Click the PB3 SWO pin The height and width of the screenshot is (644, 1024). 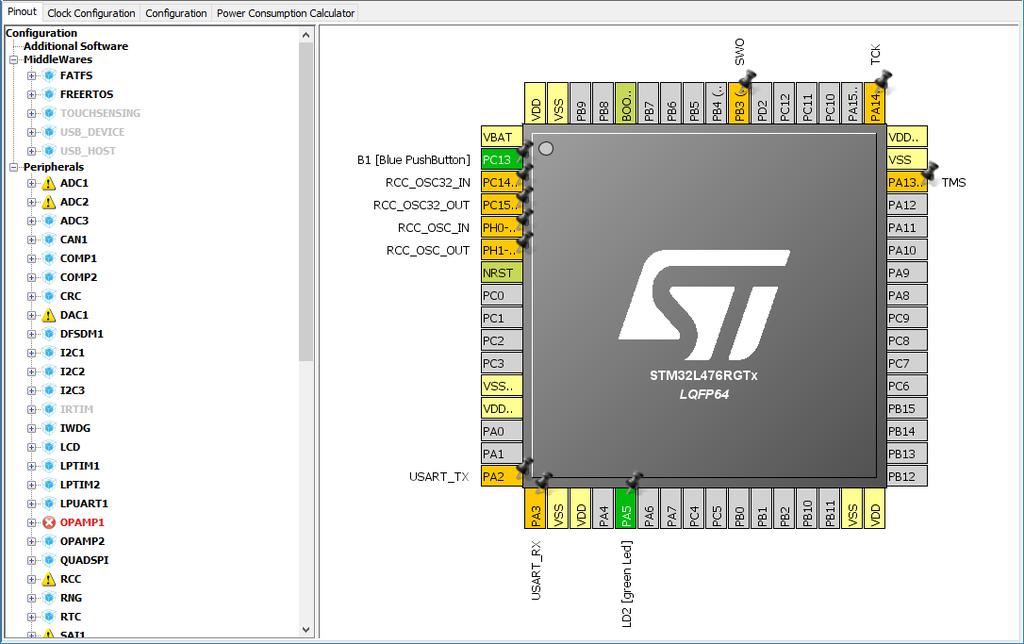click(739, 103)
